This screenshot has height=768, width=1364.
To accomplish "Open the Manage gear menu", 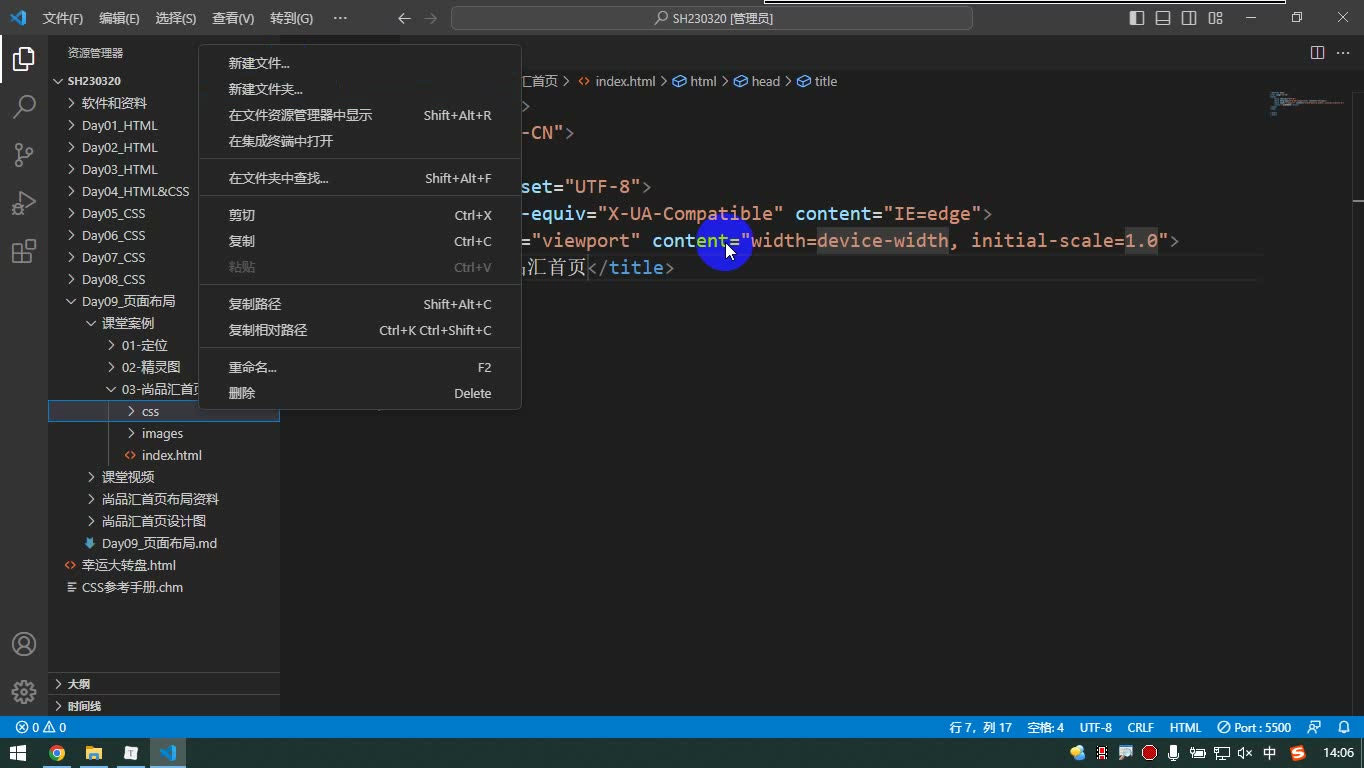I will click(x=24, y=691).
